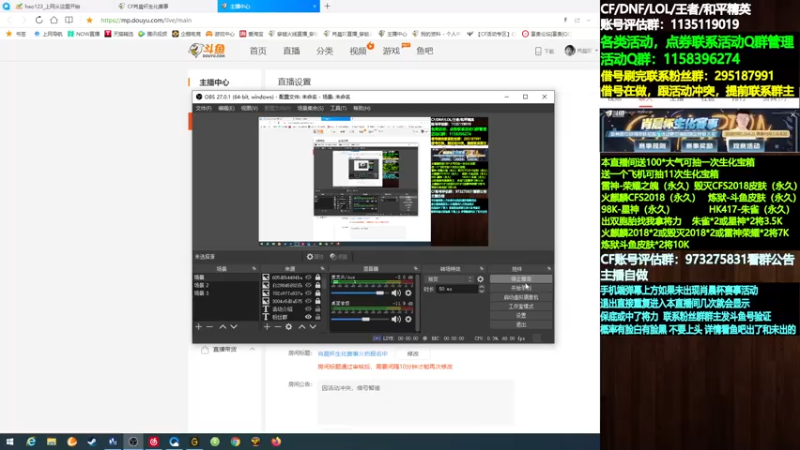The width and height of the screenshot is (800, 450).
Task: Toggle visibility of the 活动介绍 text source
Action: tap(308, 309)
